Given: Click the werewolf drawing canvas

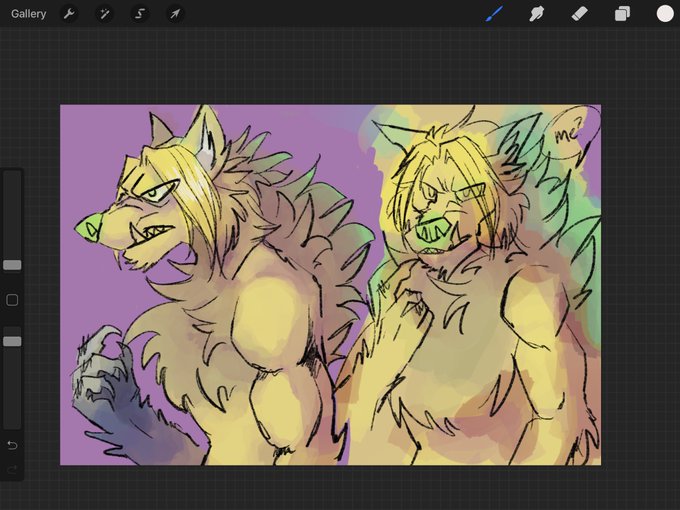Looking at the screenshot, I should [330, 284].
